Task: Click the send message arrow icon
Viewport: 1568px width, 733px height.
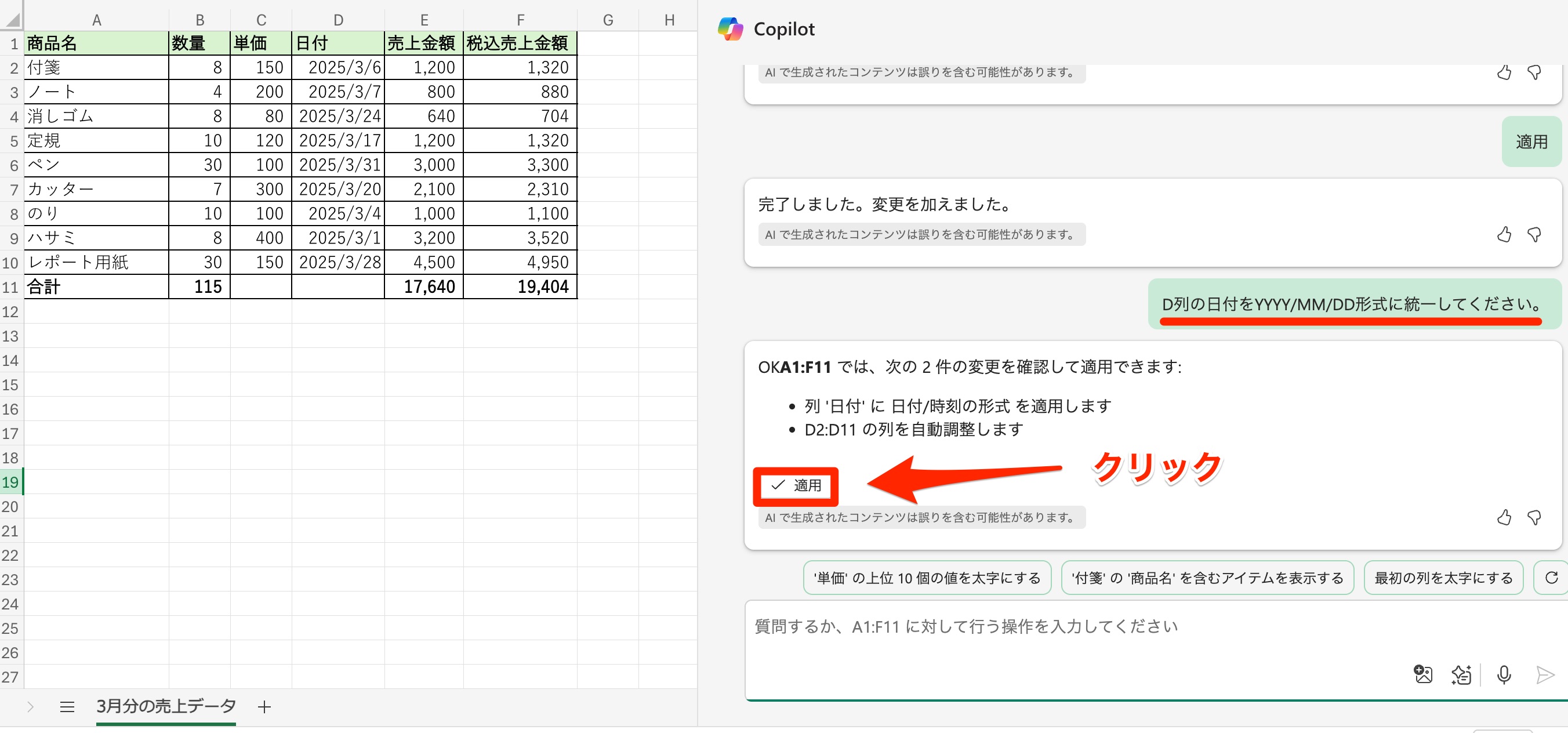Action: [1544, 674]
